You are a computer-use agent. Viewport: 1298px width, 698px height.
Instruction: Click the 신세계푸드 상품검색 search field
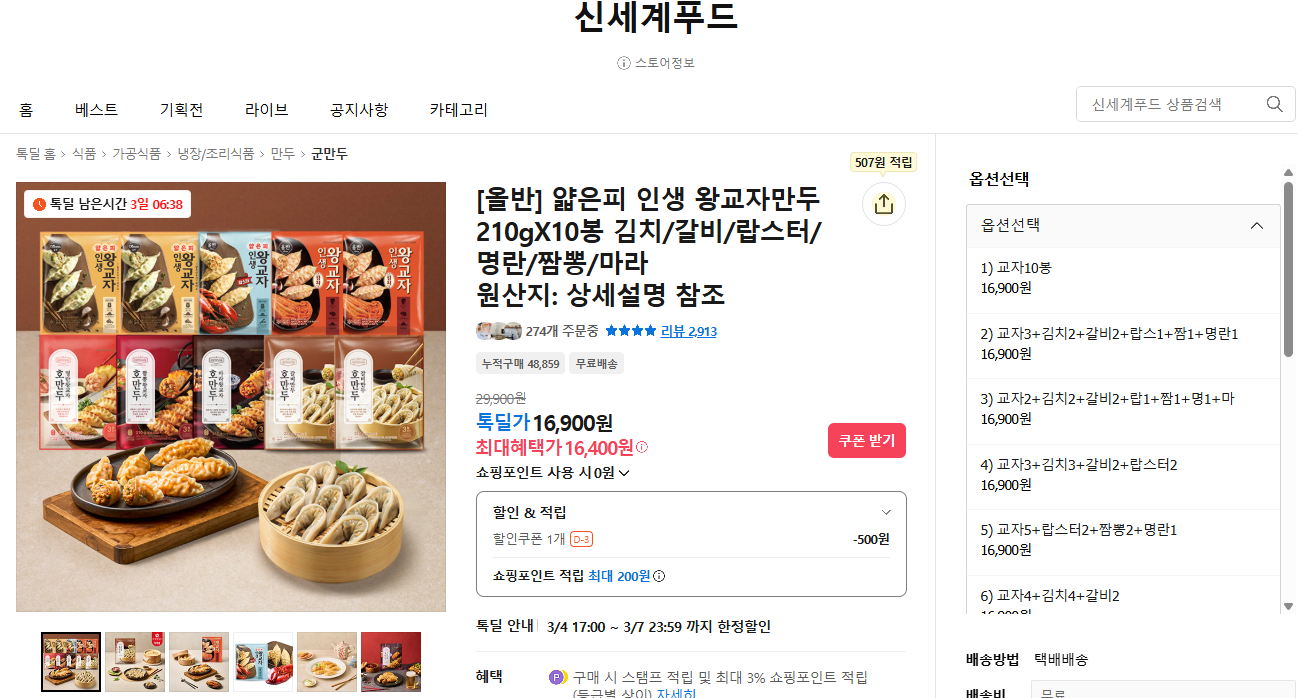1168,104
